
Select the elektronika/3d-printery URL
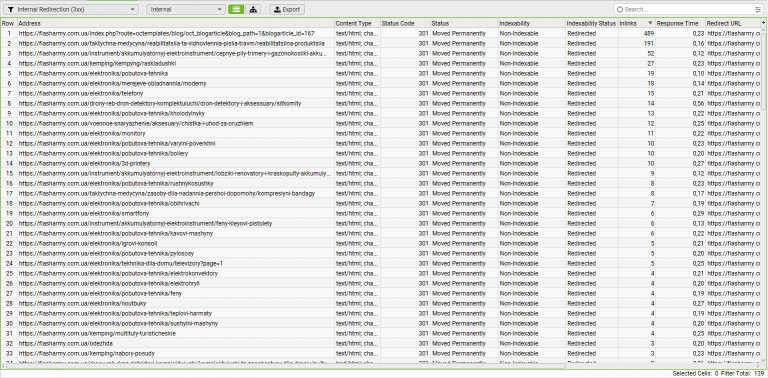(84, 163)
